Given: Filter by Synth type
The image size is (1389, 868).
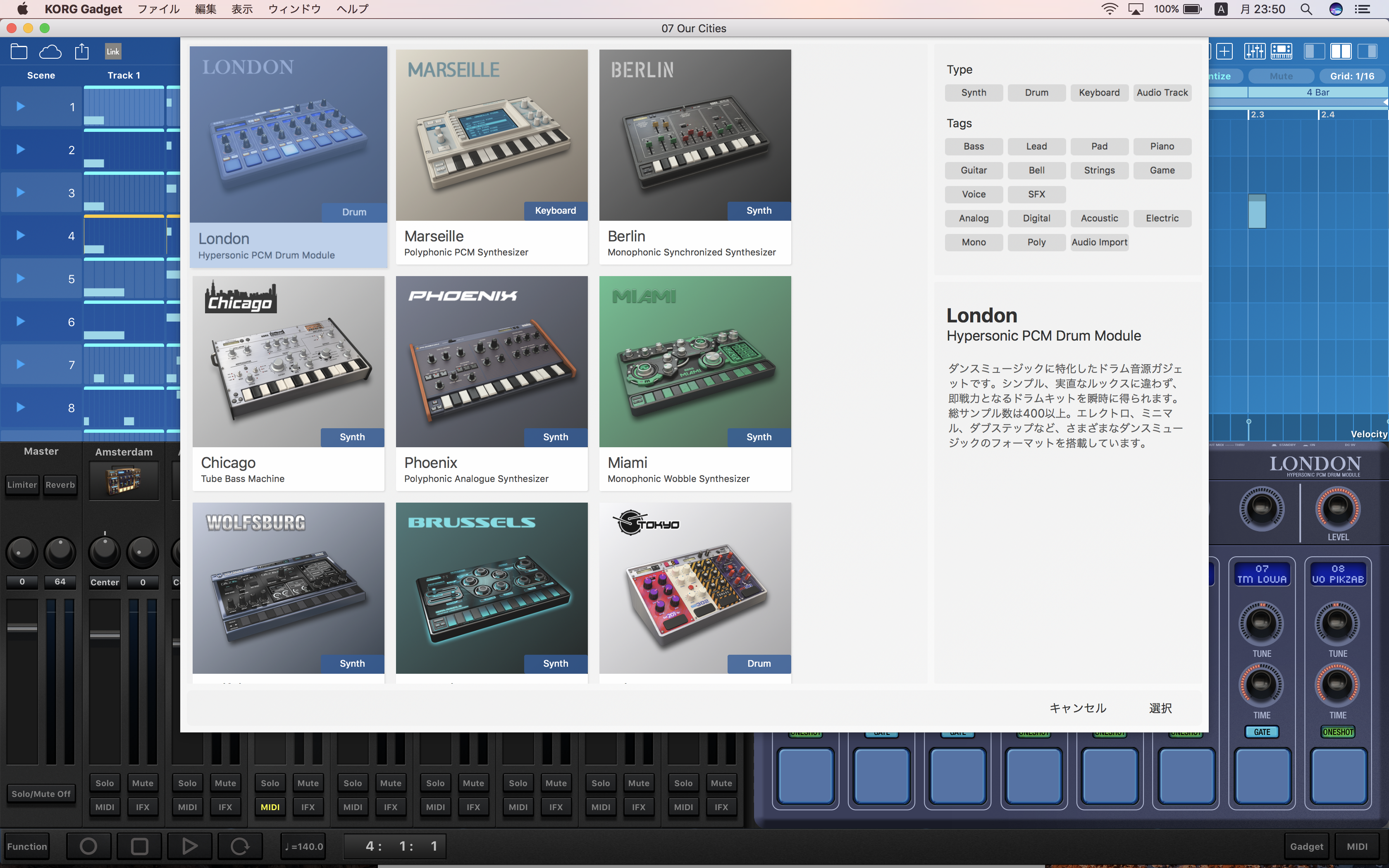Looking at the screenshot, I should [974, 93].
